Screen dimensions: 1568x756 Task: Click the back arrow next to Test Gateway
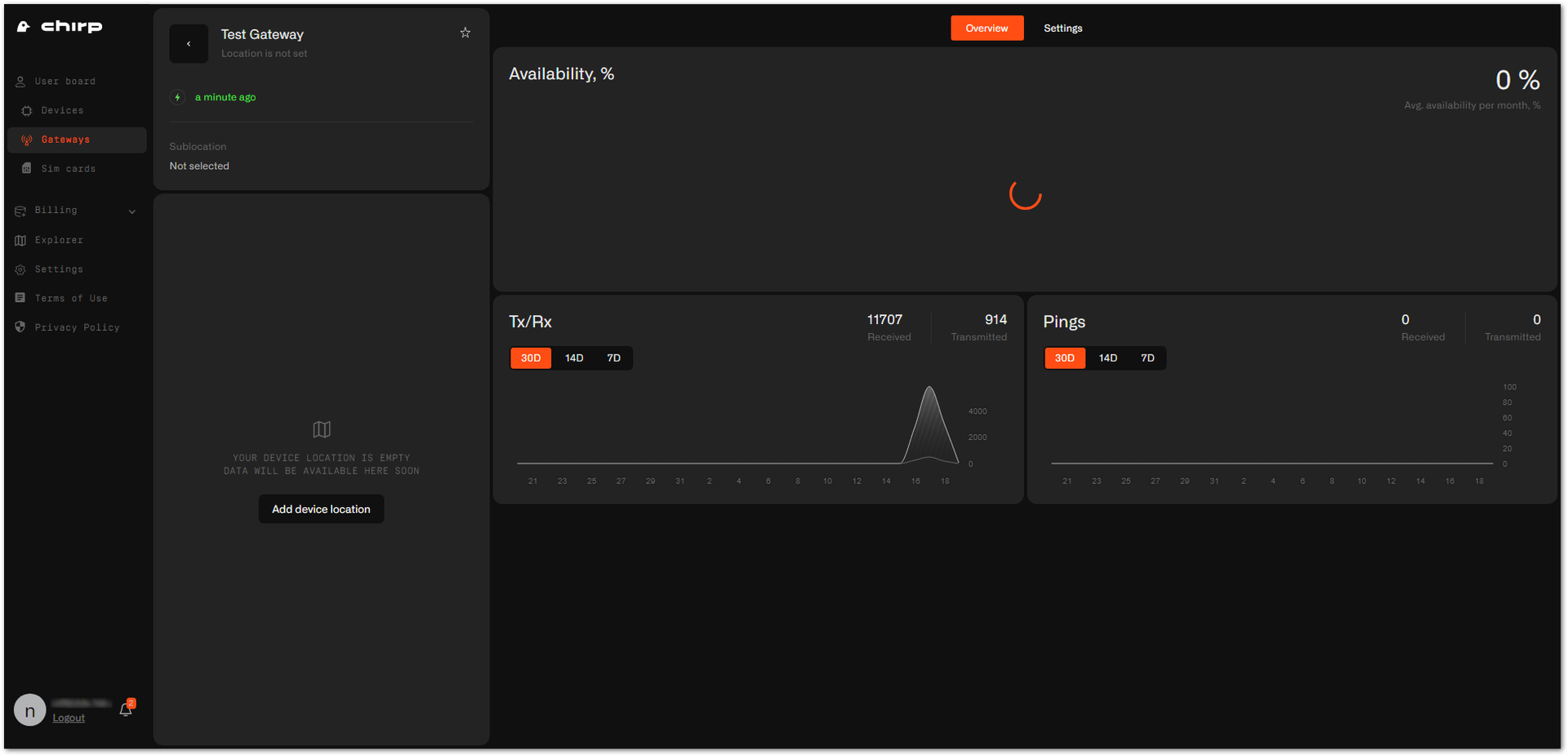tap(189, 44)
